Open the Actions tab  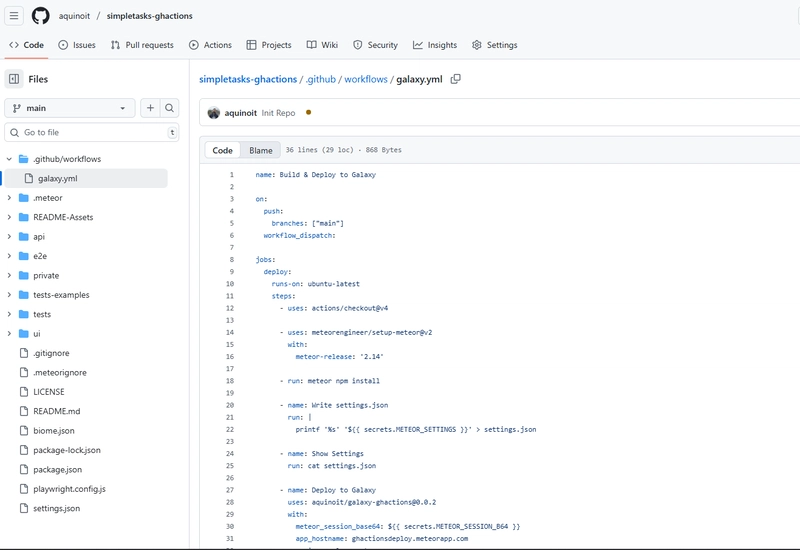tap(210, 45)
